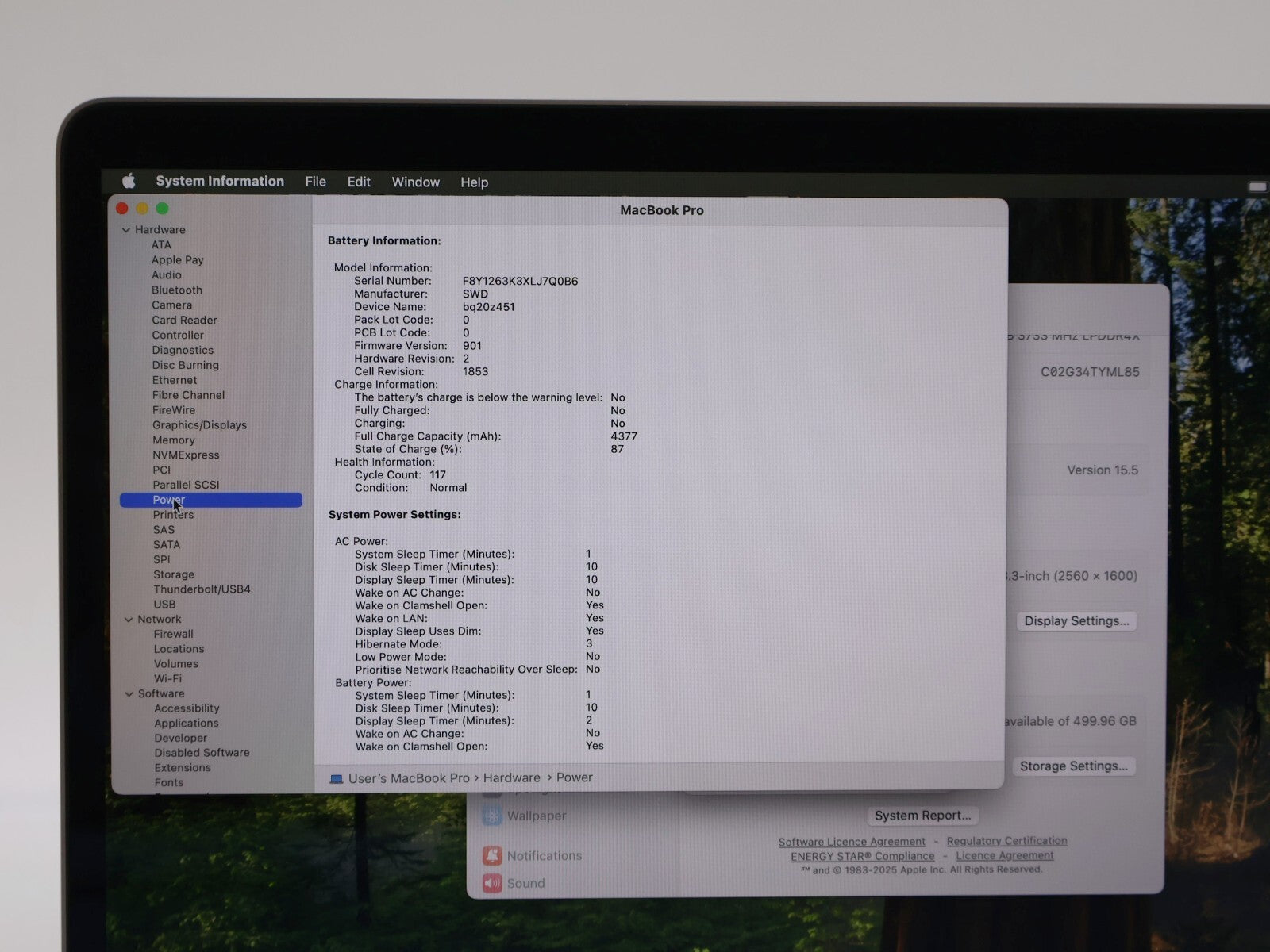This screenshot has width=1270, height=952.
Task: Select Fonts under Software
Action: coord(168,783)
